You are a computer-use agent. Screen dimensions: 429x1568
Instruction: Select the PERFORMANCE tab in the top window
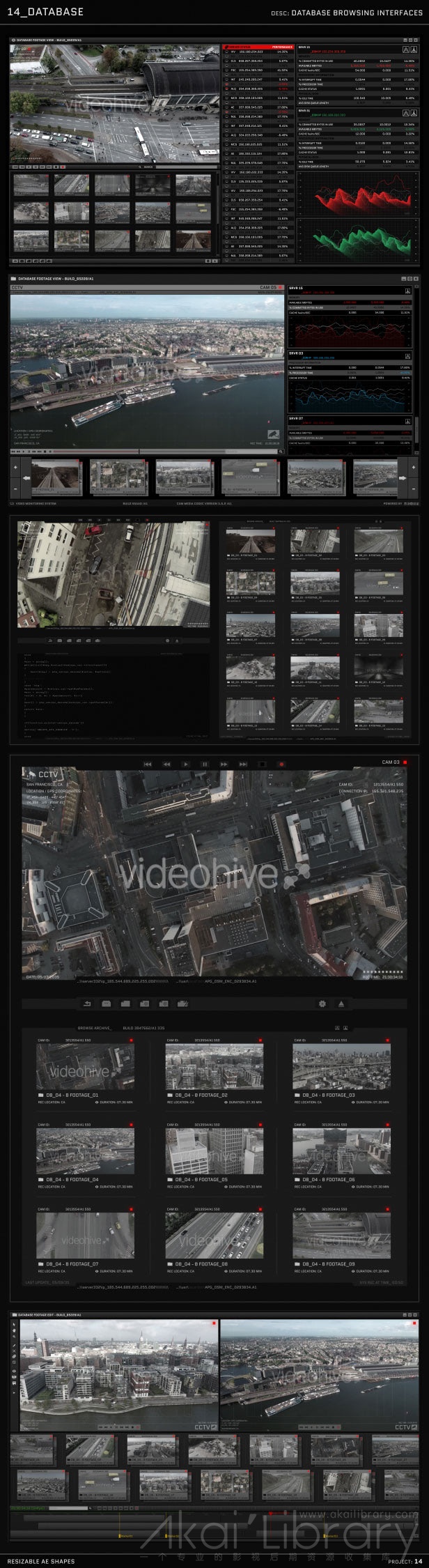tap(282, 48)
